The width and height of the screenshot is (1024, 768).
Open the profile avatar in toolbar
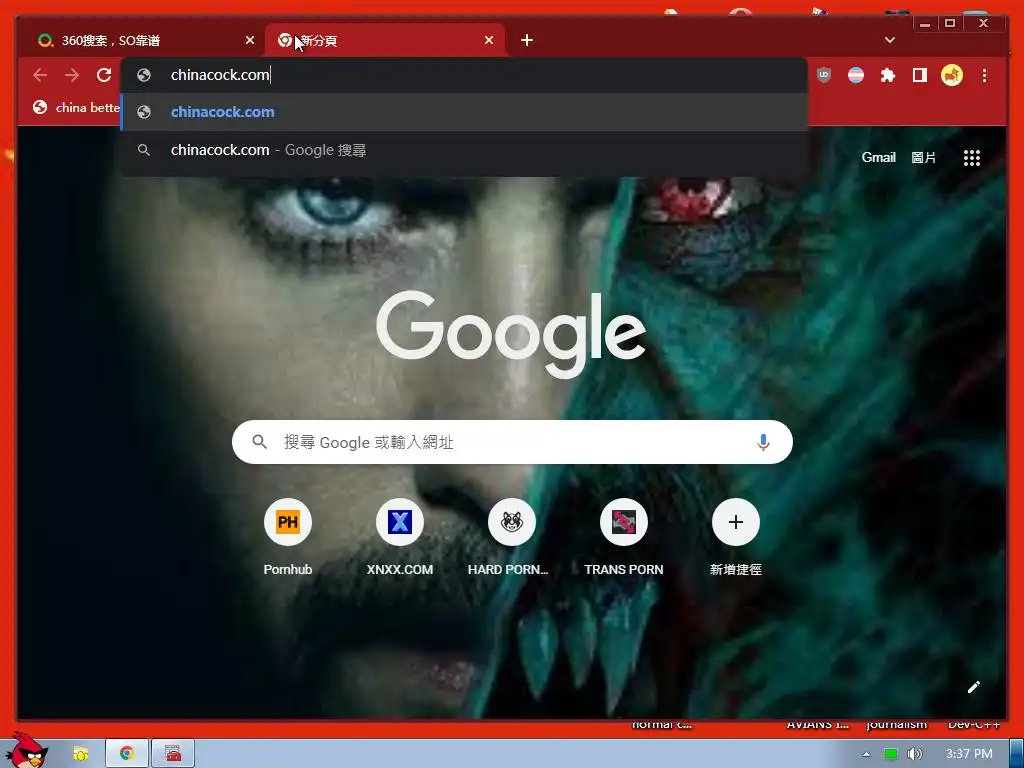pyautogui.click(x=952, y=75)
